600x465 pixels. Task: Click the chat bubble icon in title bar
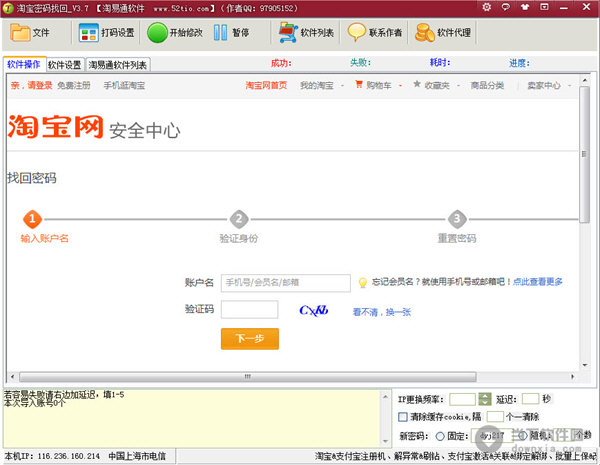pos(505,7)
